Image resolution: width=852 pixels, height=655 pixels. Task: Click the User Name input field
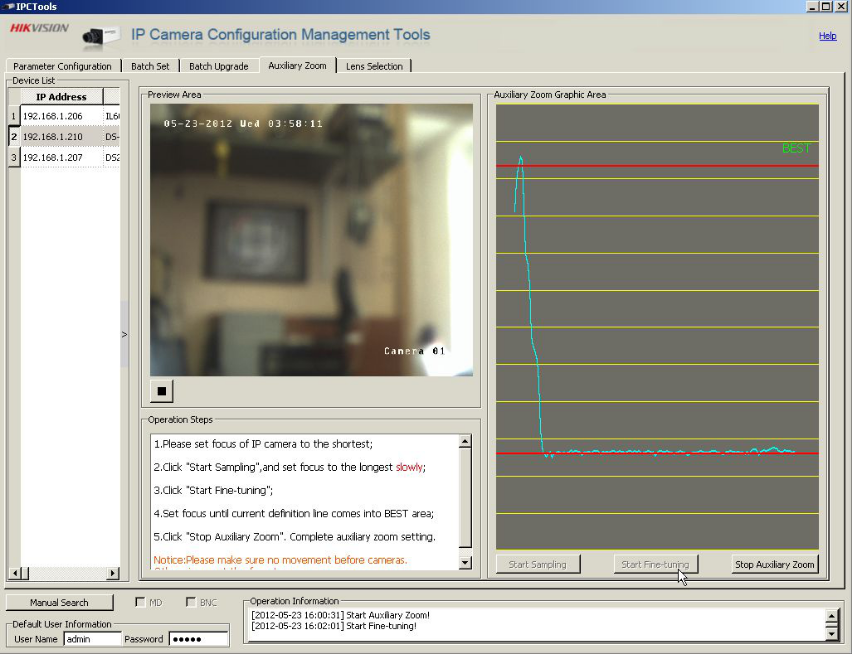pos(92,639)
